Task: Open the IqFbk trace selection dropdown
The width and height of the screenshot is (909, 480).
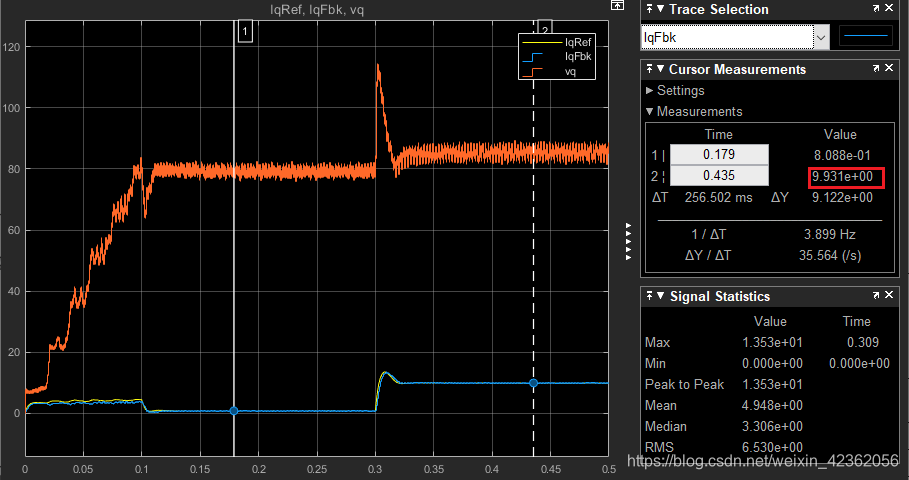Action: [821, 38]
